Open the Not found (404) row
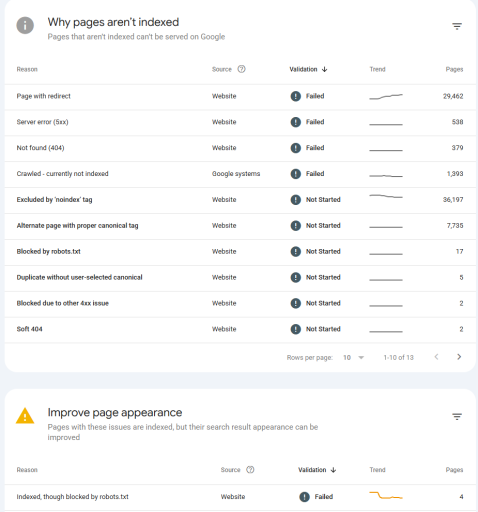 click(x=240, y=148)
